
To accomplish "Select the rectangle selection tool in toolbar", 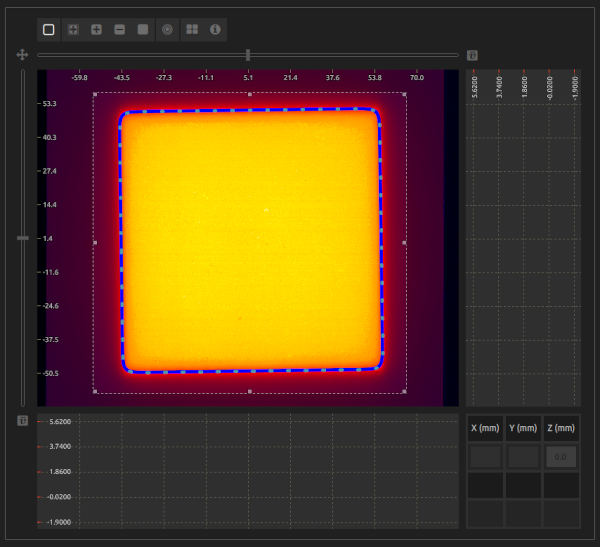I will pyautogui.click(x=49, y=29).
